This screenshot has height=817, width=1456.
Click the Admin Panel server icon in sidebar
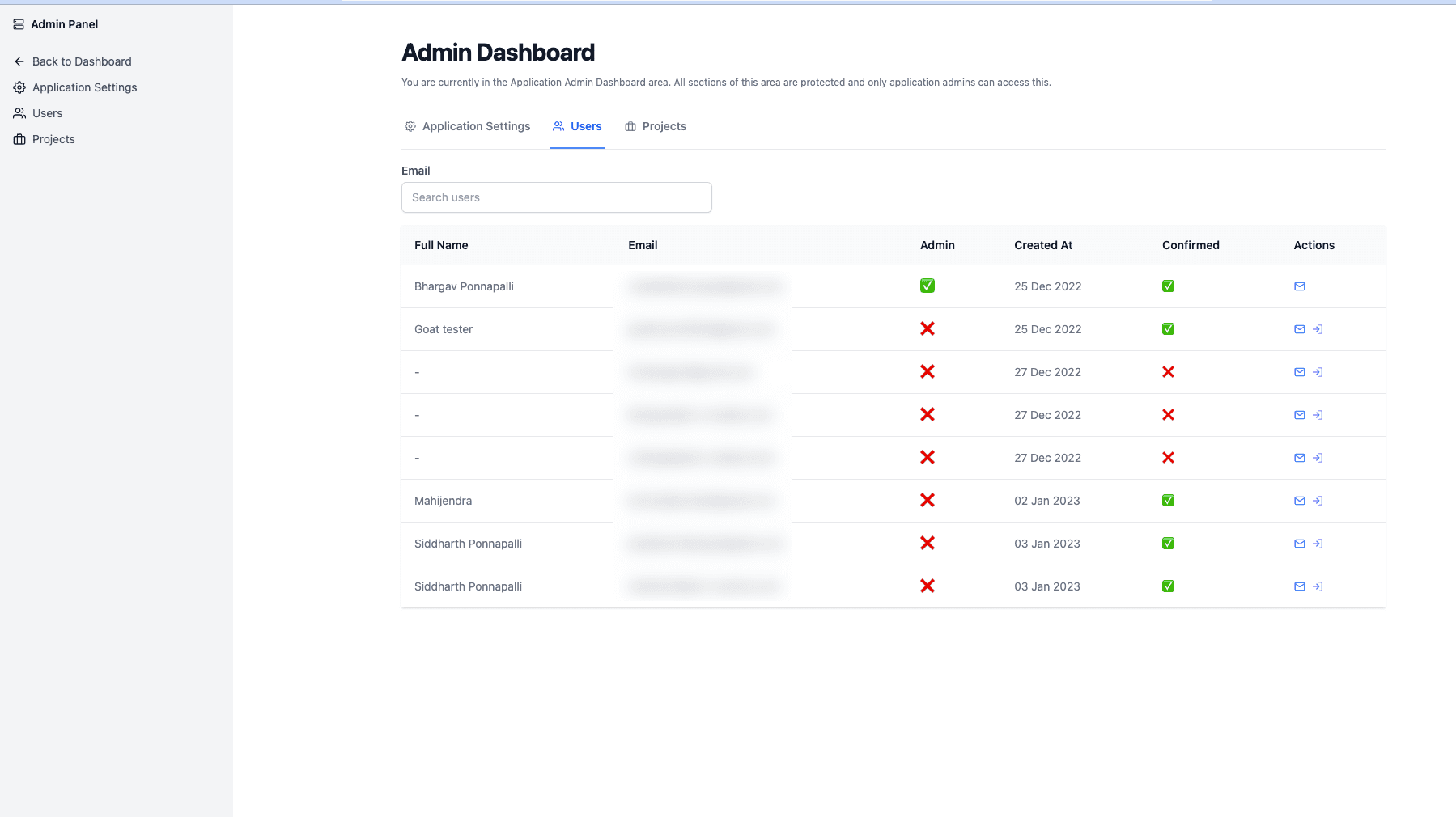(x=19, y=24)
